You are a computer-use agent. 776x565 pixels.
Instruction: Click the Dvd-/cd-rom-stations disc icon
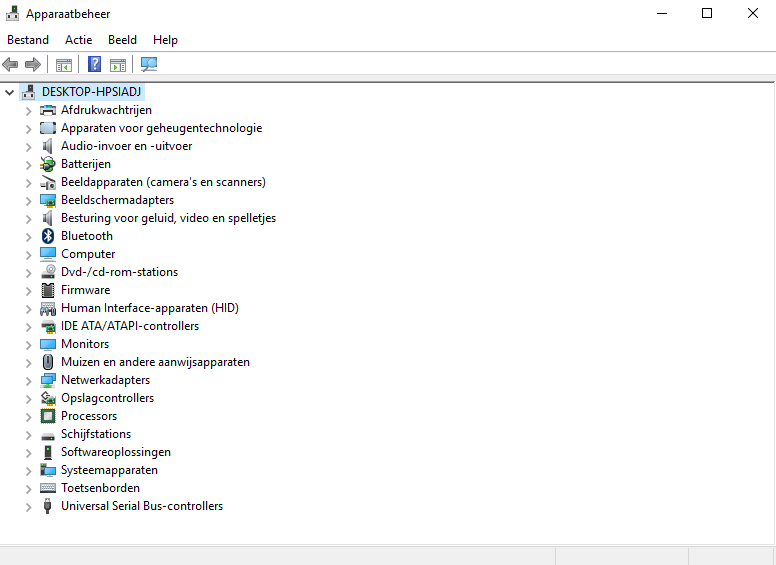pyautogui.click(x=48, y=272)
